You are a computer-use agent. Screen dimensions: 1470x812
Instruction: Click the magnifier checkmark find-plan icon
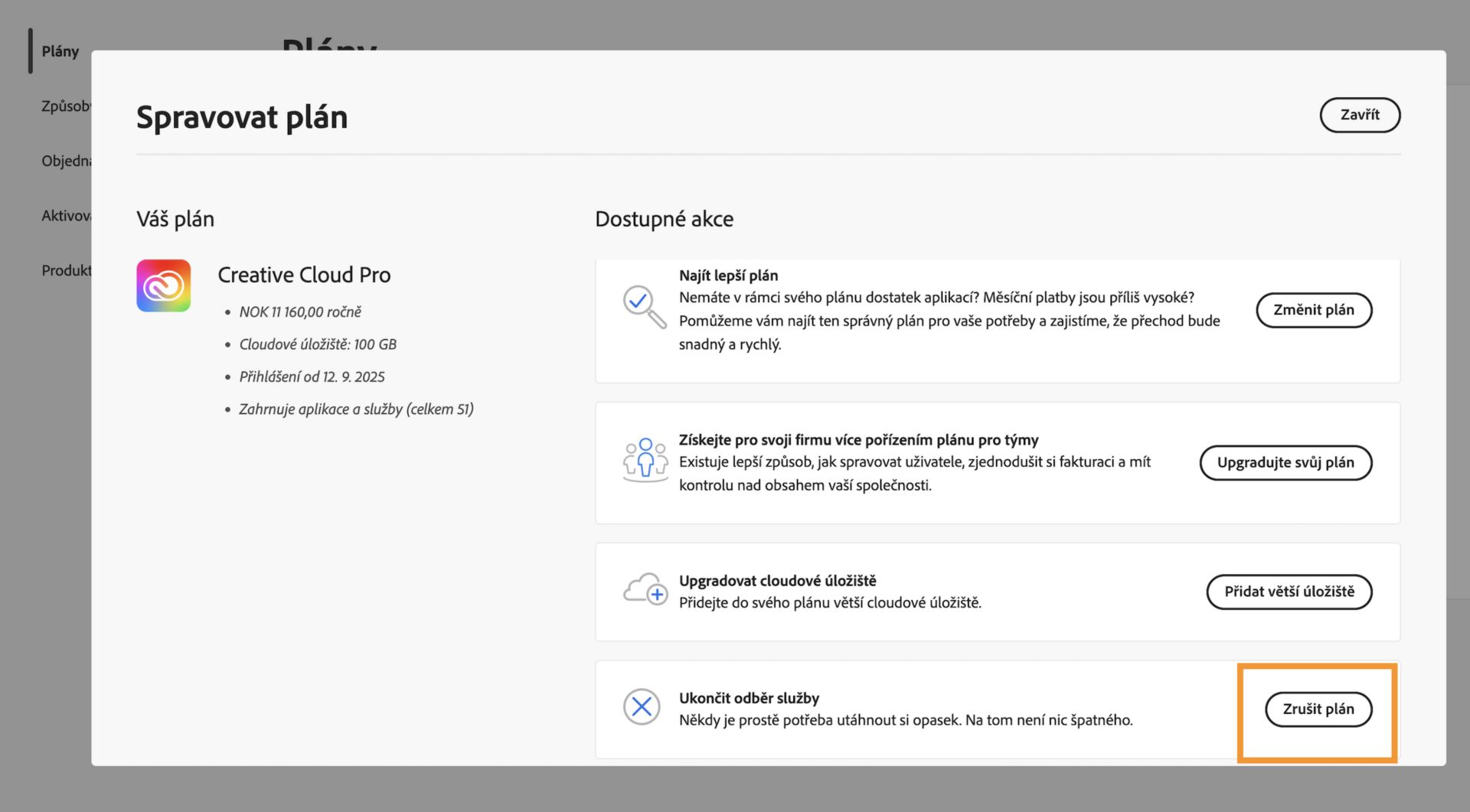pyautogui.click(x=644, y=306)
